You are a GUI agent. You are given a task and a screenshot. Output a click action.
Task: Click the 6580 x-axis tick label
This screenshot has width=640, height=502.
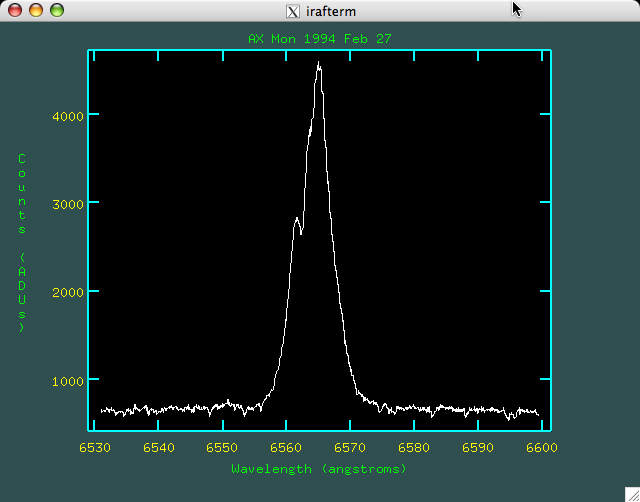click(x=414, y=448)
